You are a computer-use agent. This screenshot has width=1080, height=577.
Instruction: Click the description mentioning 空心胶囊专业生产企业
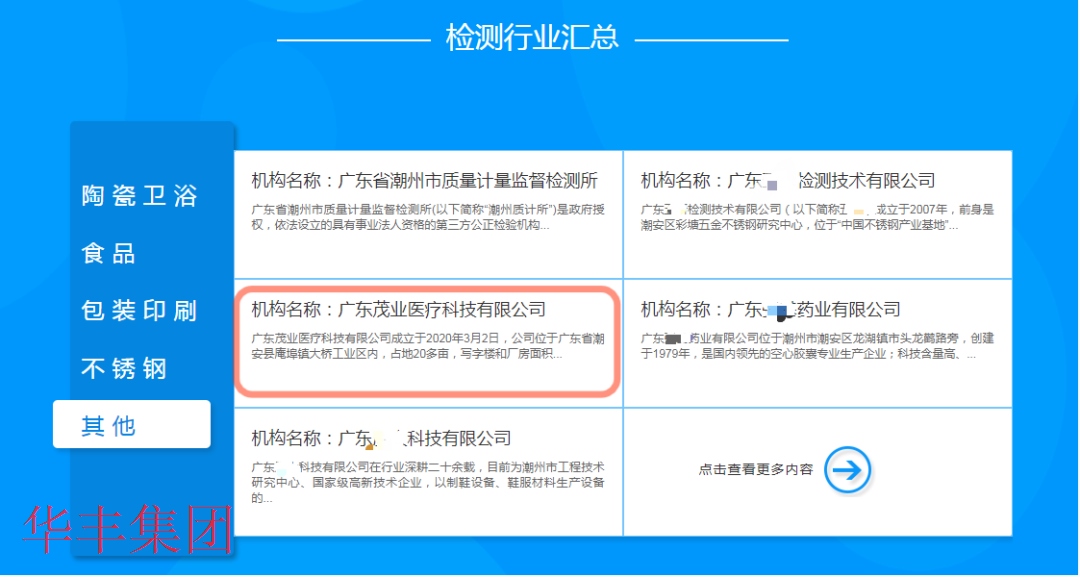pyautogui.click(x=818, y=347)
